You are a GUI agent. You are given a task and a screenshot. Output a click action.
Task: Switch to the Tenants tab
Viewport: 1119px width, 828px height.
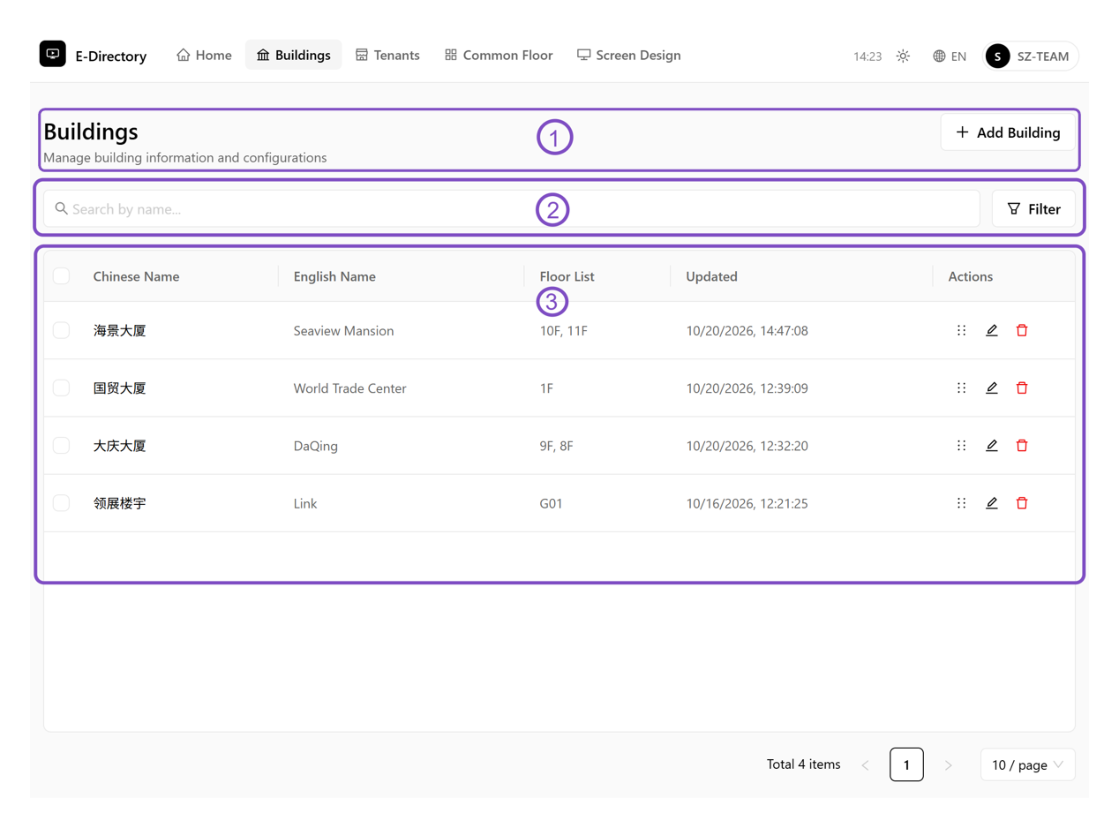388,55
